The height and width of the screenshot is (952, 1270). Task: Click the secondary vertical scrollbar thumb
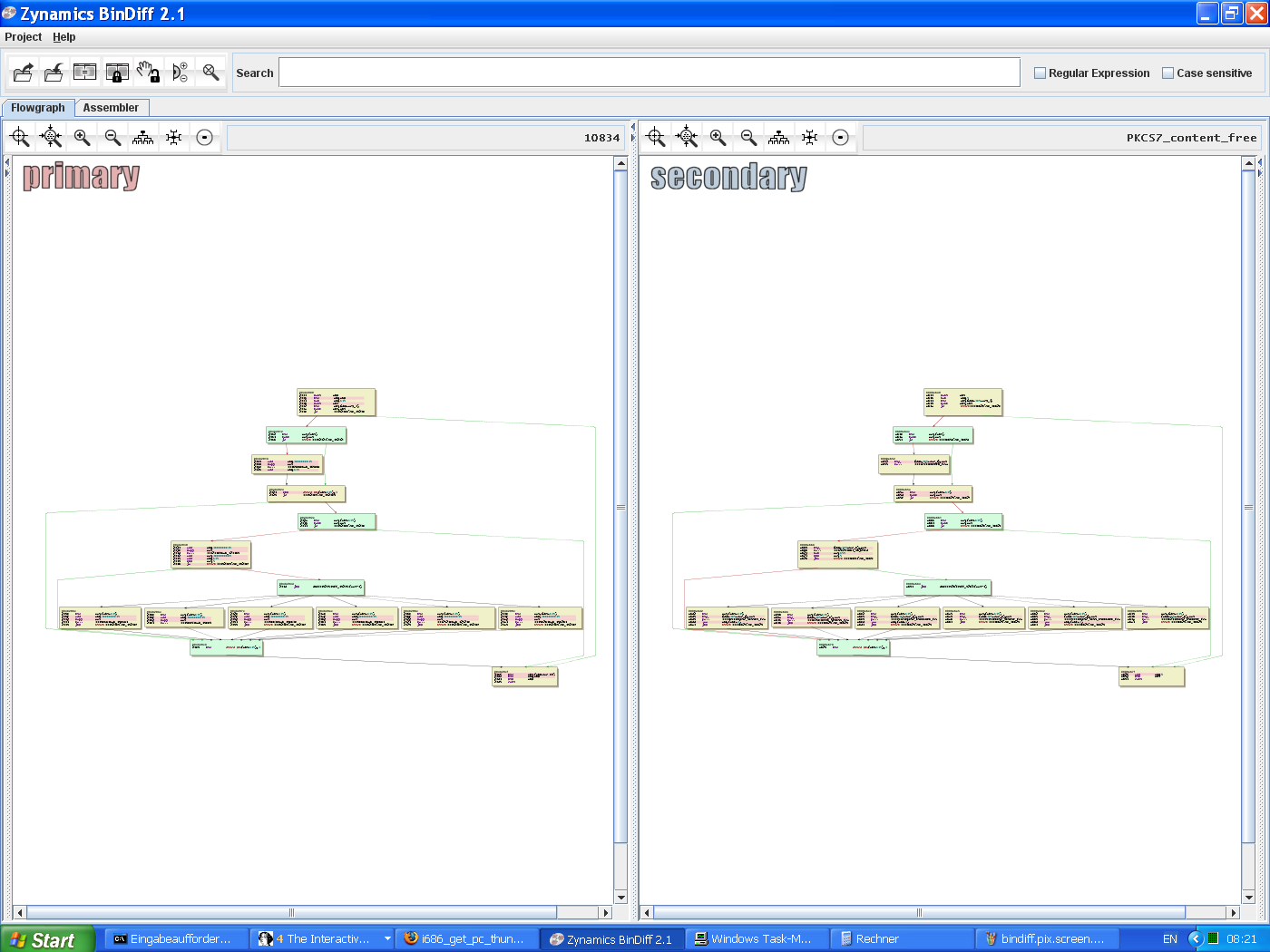click(x=1248, y=507)
